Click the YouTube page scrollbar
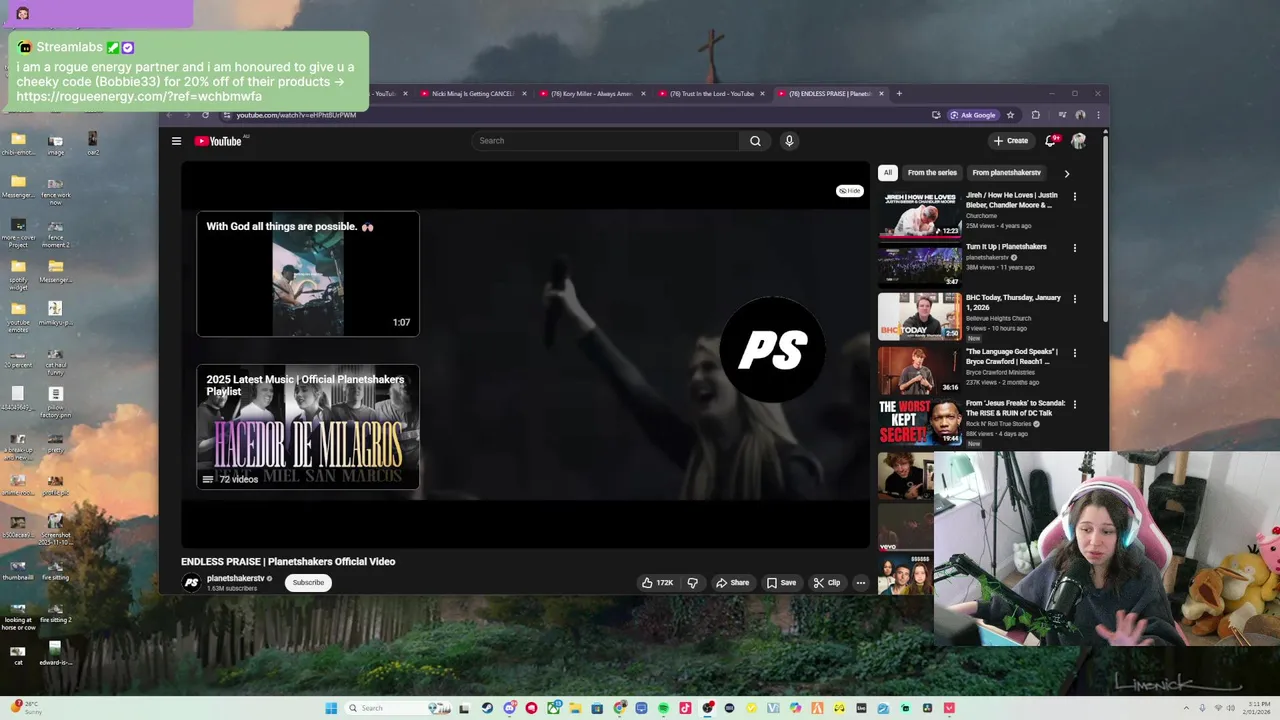Viewport: 1280px width, 720px height. 1105,228
